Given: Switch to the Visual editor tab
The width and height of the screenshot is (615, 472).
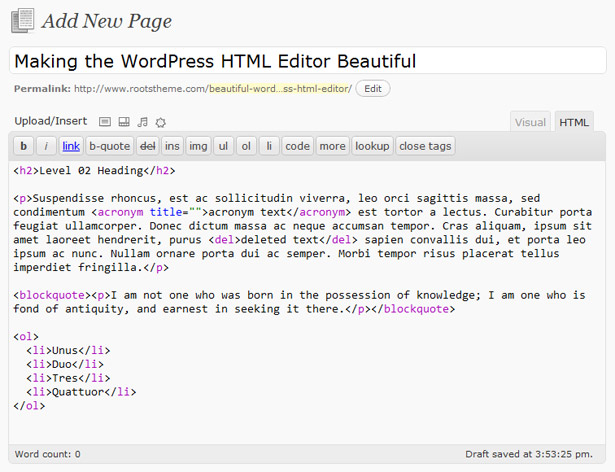Looking at the screenshot, I should (x=530, y=122).
